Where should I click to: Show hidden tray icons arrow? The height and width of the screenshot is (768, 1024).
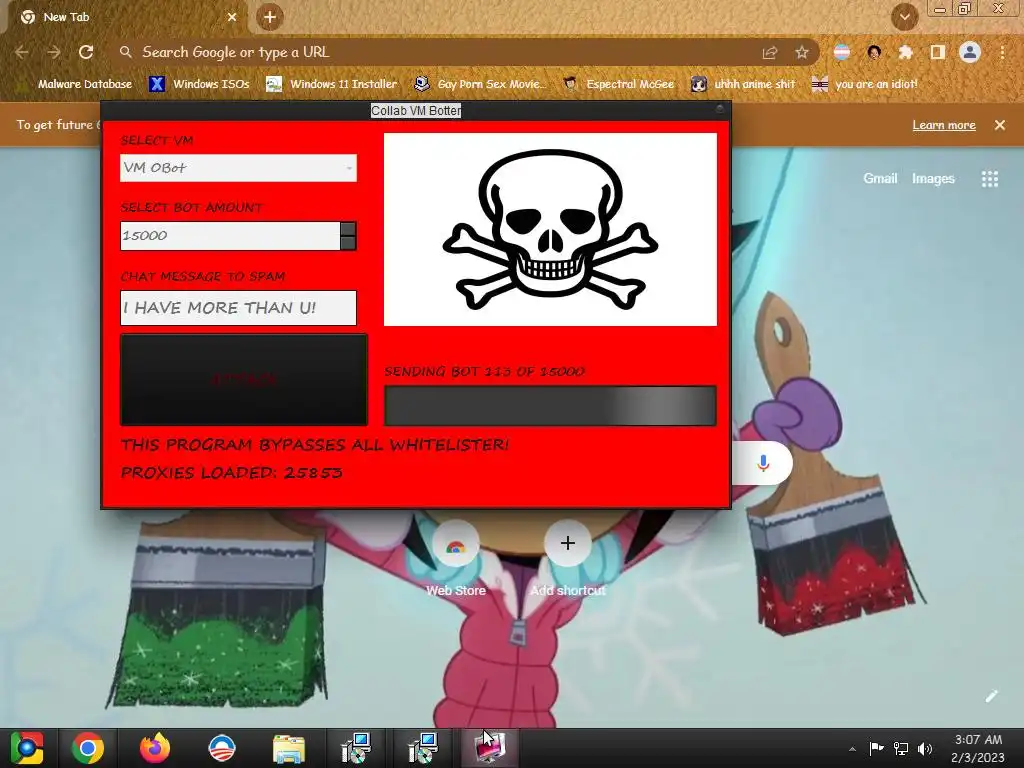(852, 749)
